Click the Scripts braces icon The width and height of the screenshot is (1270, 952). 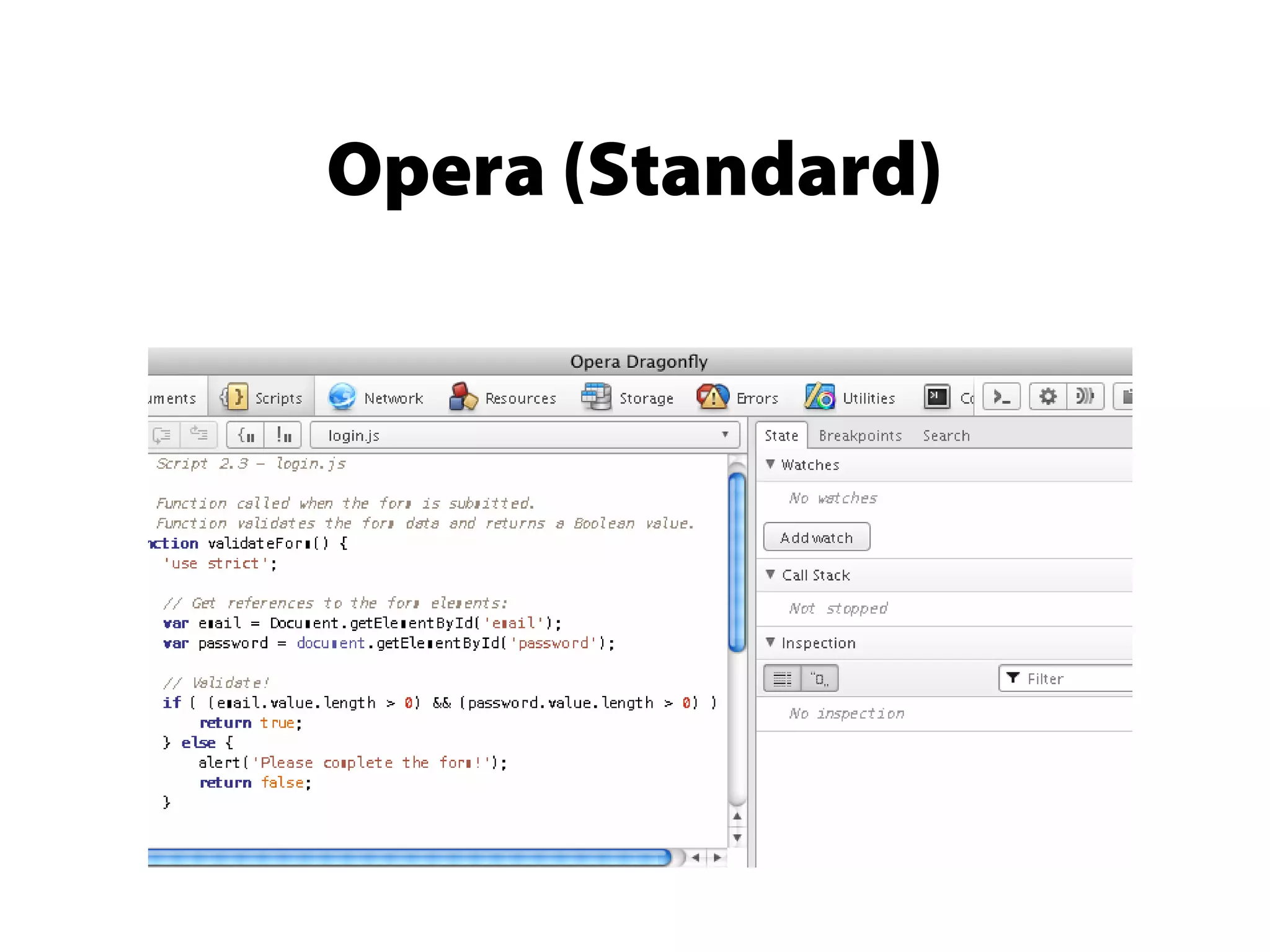(234, 397)
